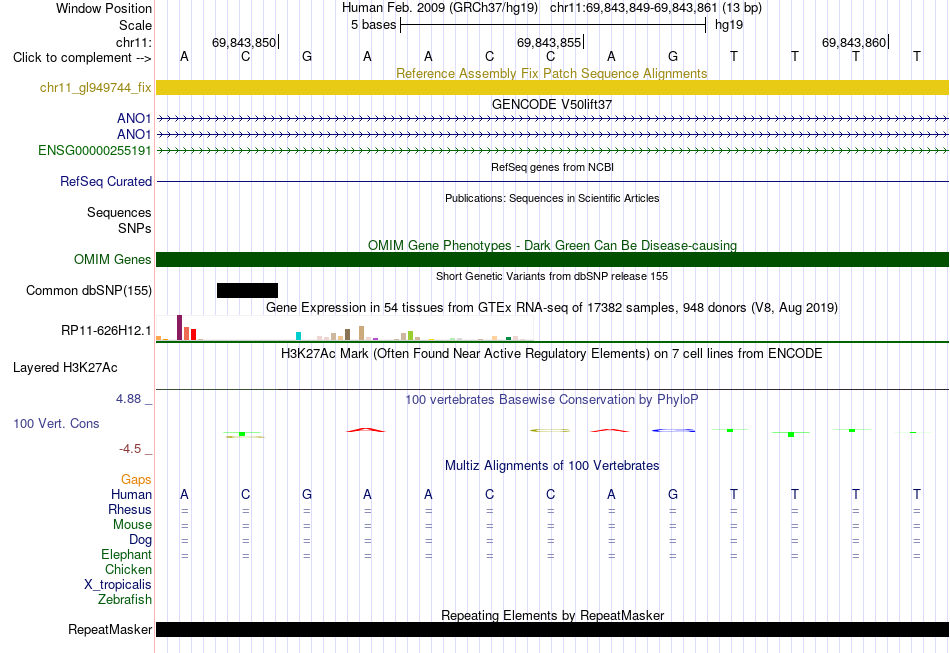Click the X_tropicalis species row label
Screen dimensions: 950x653
118,585
